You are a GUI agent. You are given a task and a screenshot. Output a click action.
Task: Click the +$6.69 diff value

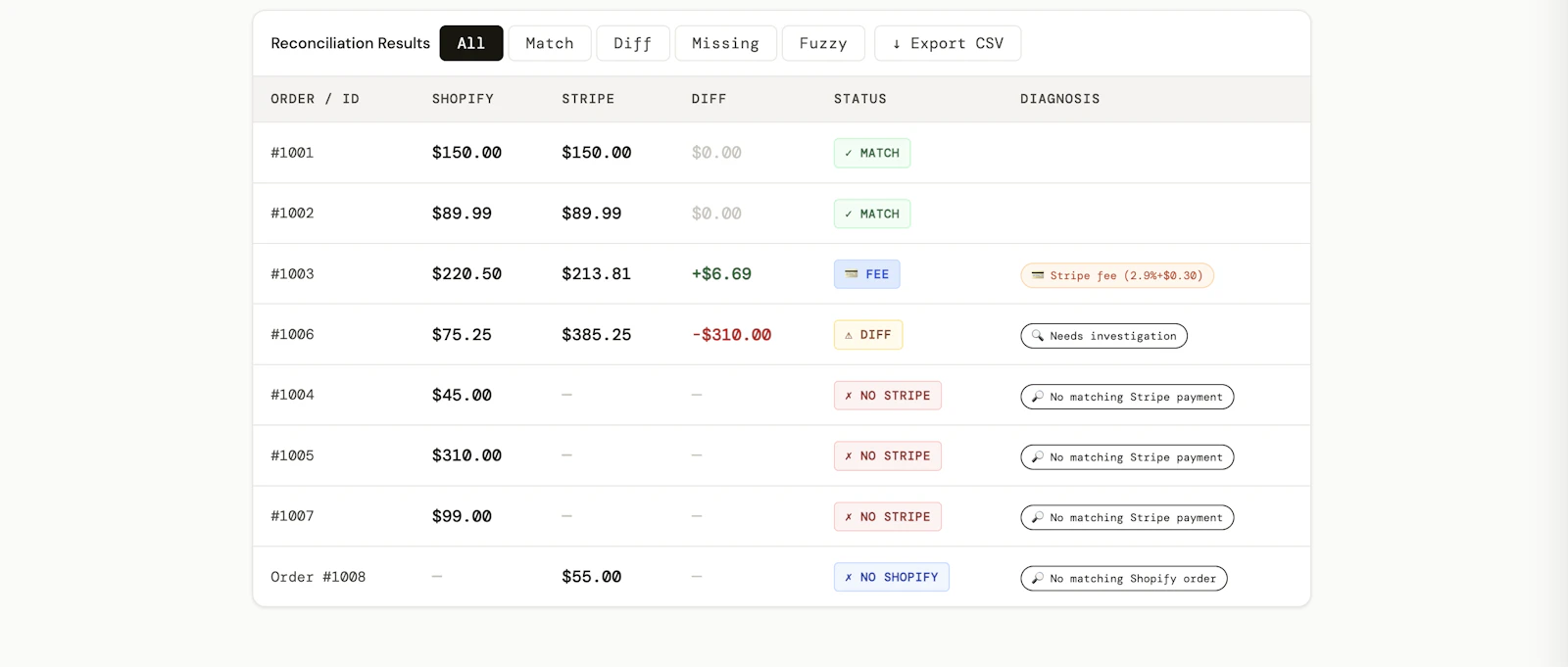[721, 274]
